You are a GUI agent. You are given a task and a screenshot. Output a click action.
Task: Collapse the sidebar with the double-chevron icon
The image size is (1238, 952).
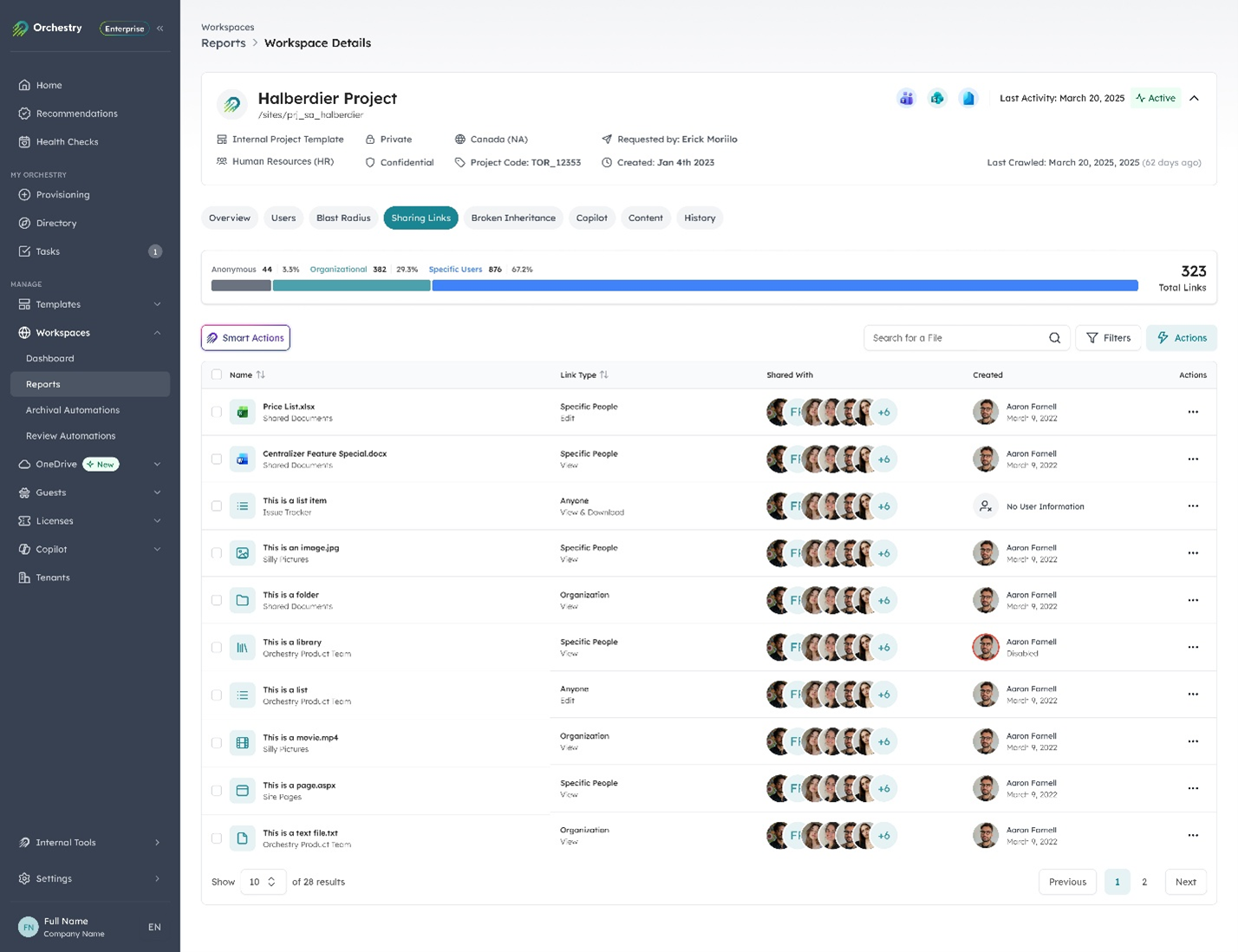(x=160, y=28)
